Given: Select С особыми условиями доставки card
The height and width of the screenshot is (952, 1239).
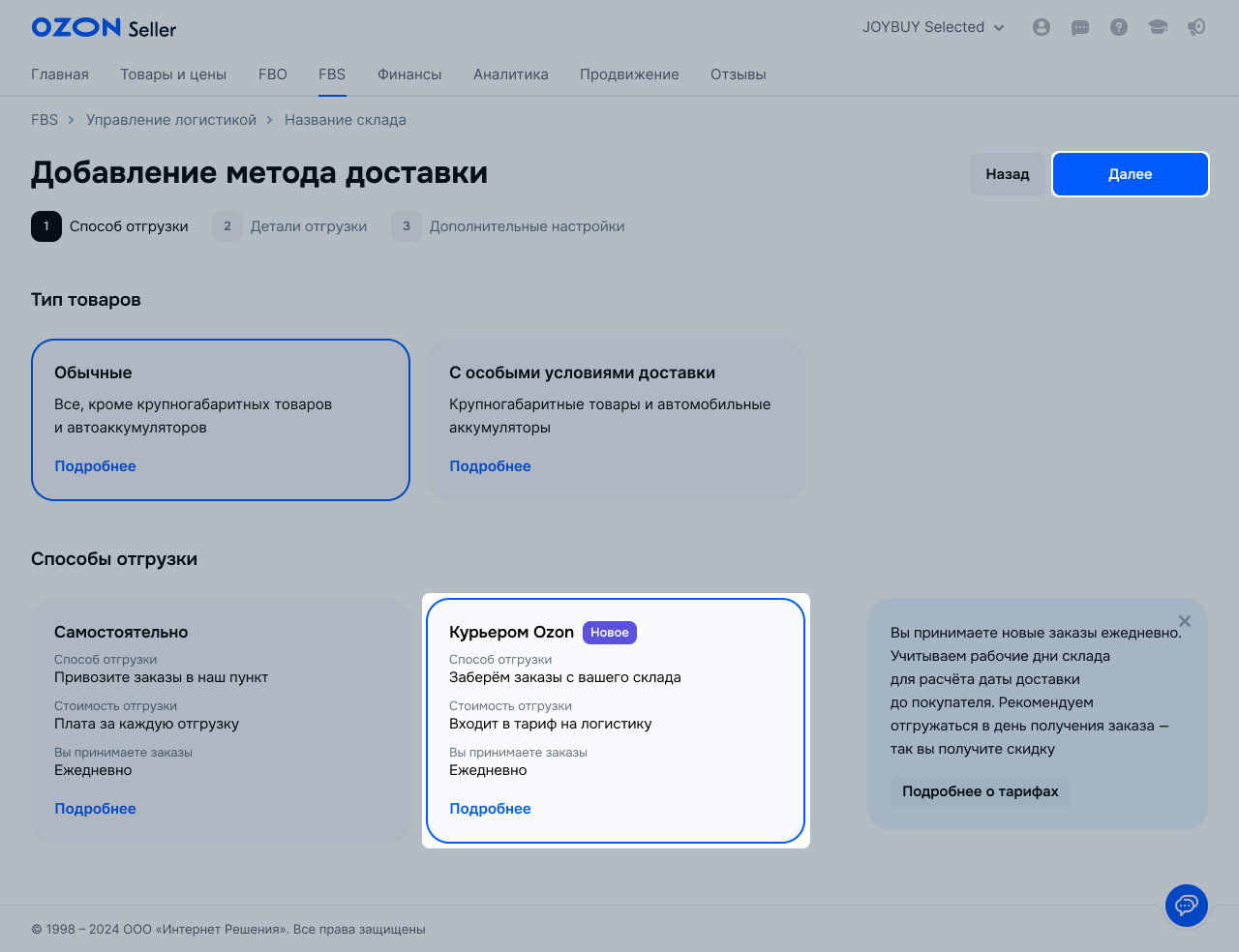Looking at the screenshot, I should tap(616, 419).
